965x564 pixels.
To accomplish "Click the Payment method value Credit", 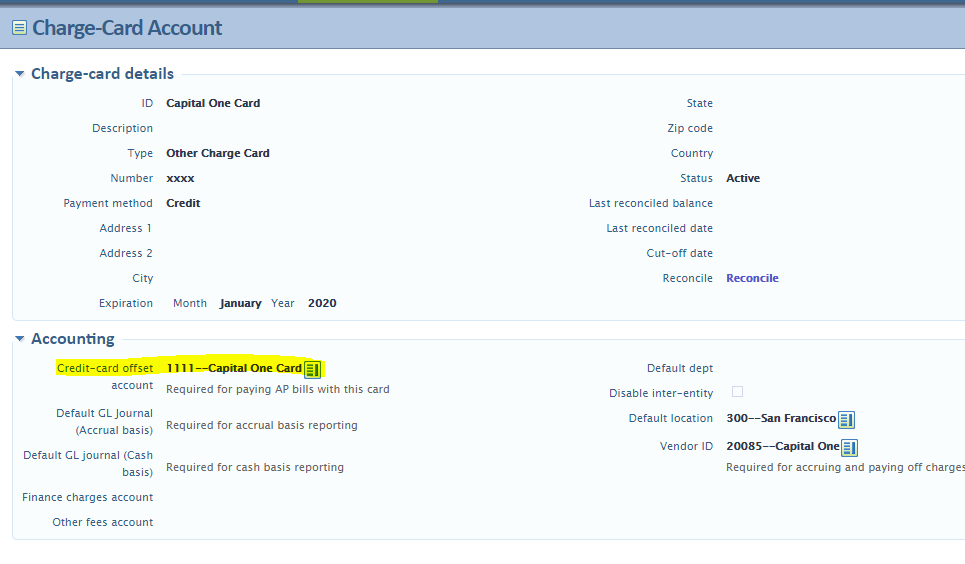I will pos(183,203).
